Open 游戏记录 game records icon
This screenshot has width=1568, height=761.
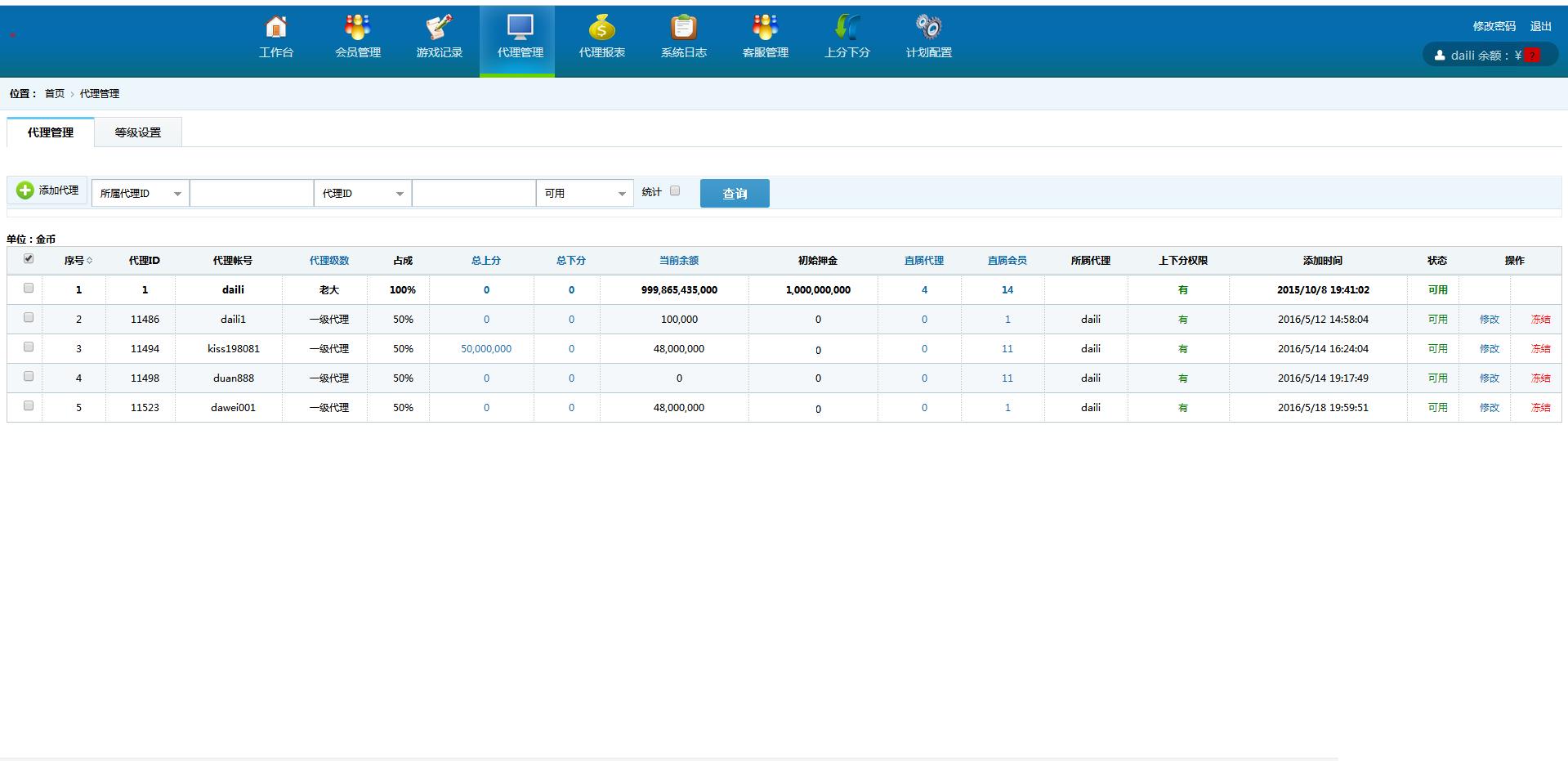pyautogui.click(x=439, y=29)
